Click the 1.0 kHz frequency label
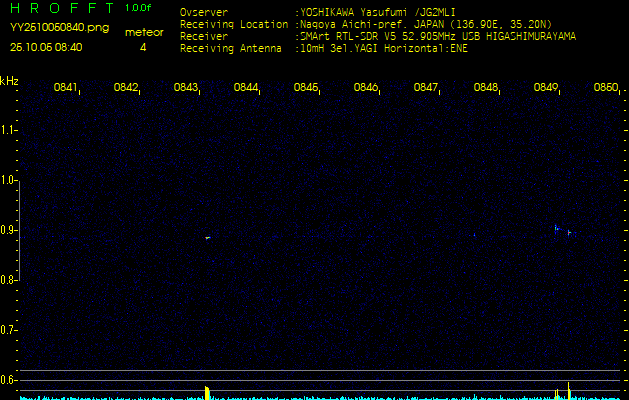The width and height of the screenshot is (629, 400). coord(7,180)
